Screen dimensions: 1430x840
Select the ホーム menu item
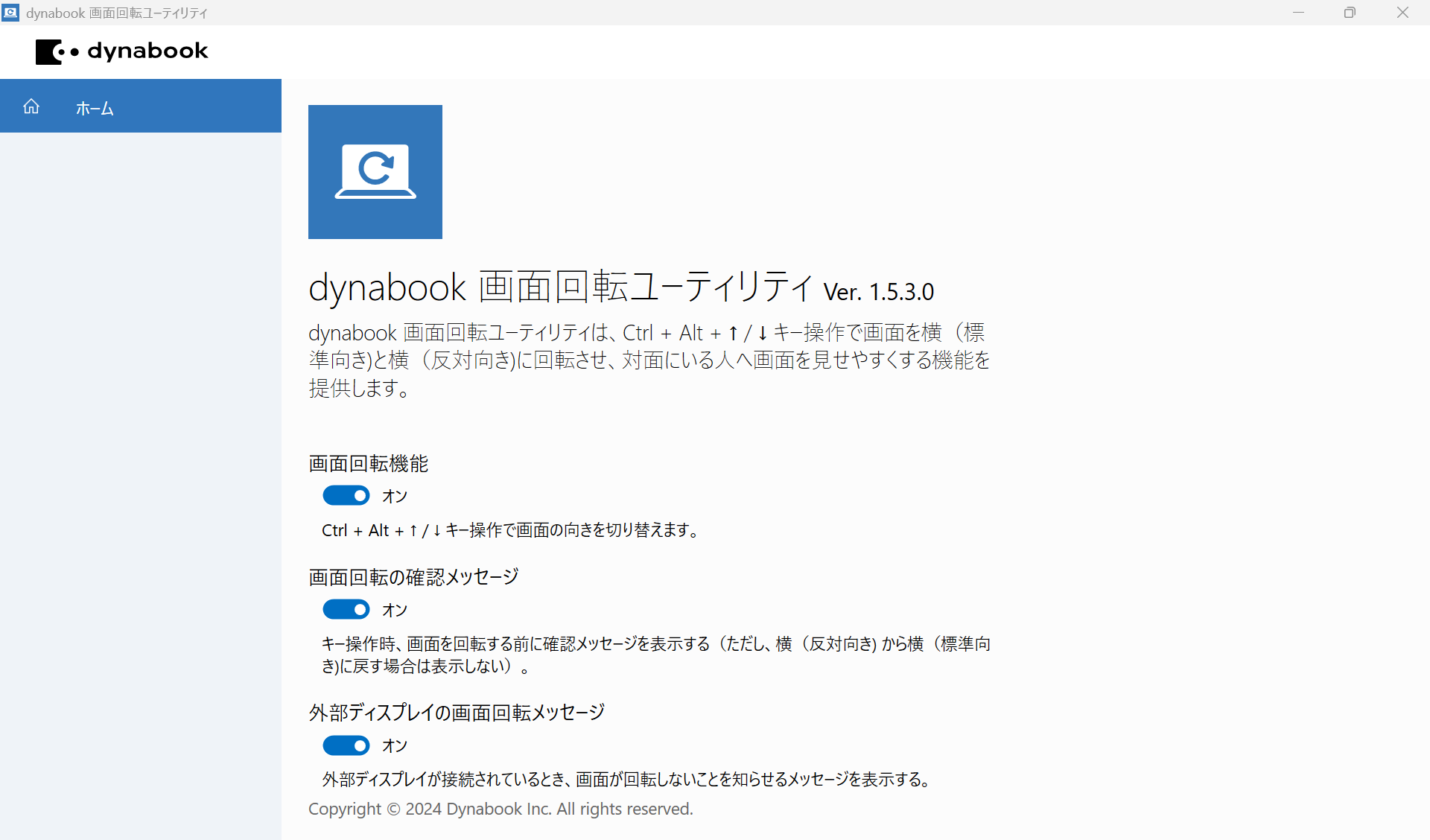pos(95,108)
